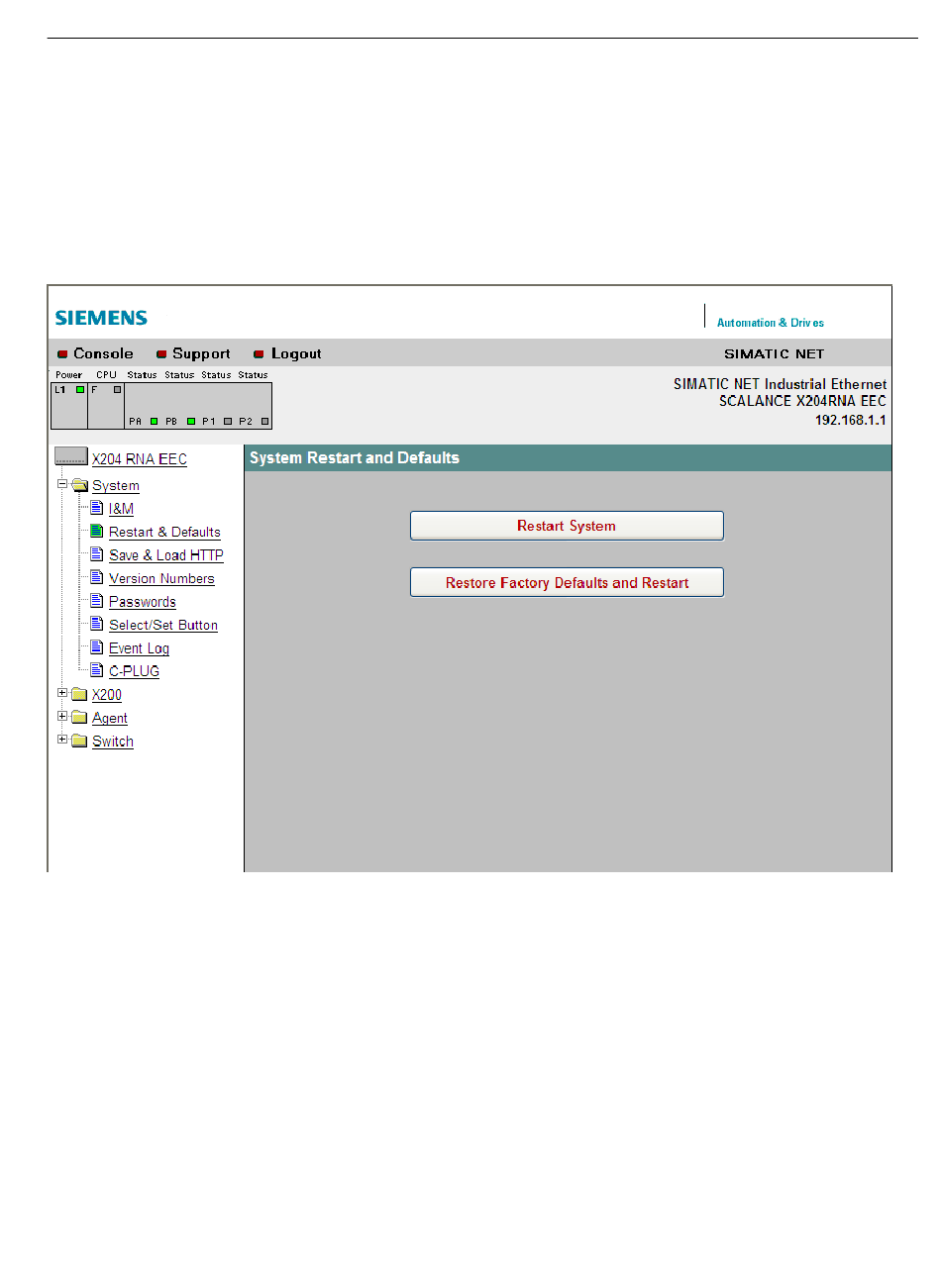Image resolution: width=941 pixels, height=1288 pixels.
Task: Open the Save & Load HTTP link
Action: (x=166, y=555)
